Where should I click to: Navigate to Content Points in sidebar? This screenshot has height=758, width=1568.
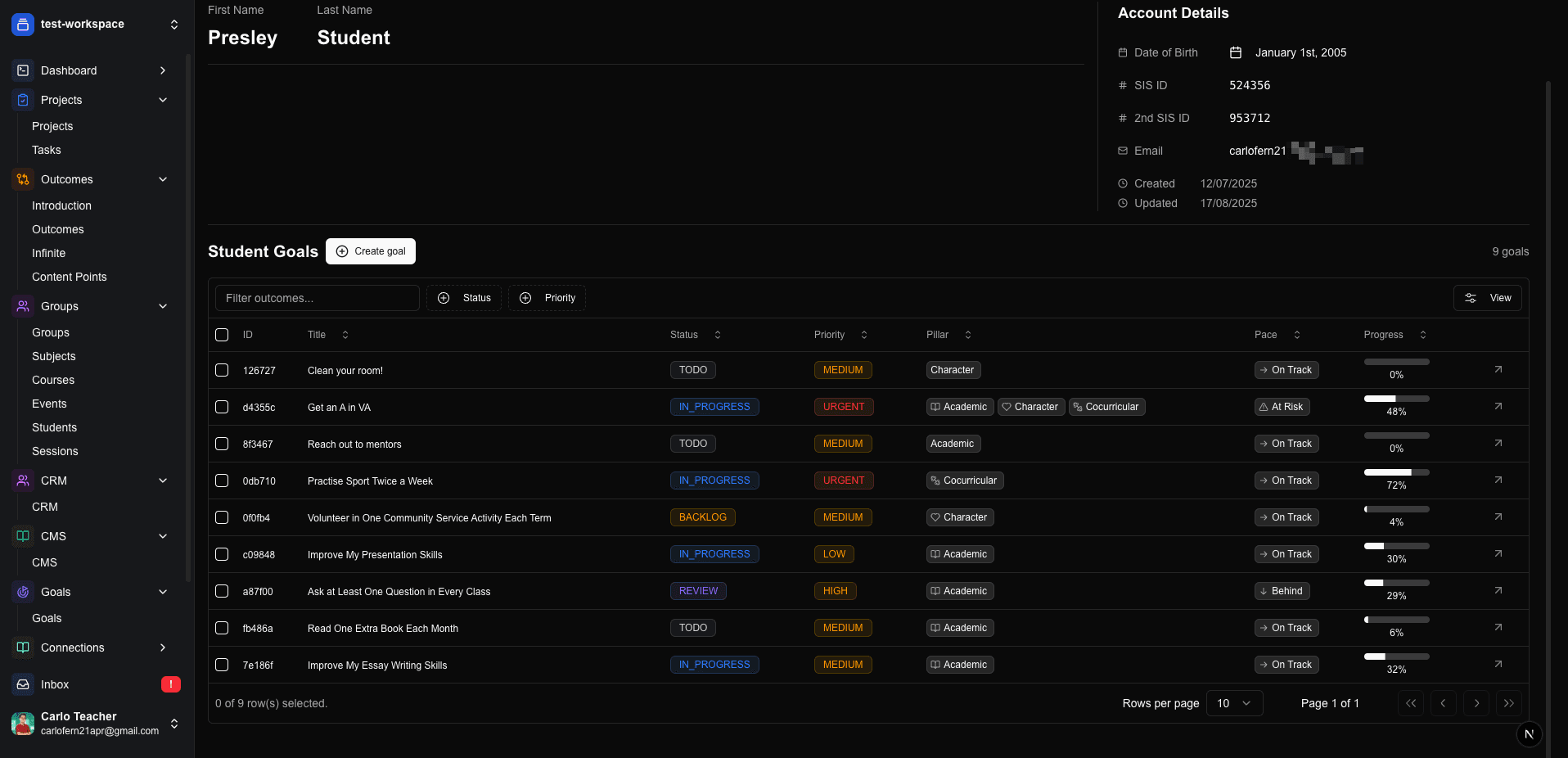pos(69,277)
